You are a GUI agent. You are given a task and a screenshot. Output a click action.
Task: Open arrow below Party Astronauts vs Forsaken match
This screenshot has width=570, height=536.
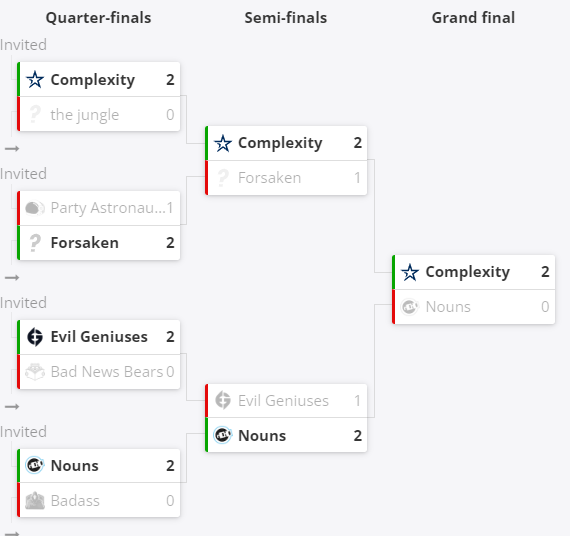pos(12,277)
